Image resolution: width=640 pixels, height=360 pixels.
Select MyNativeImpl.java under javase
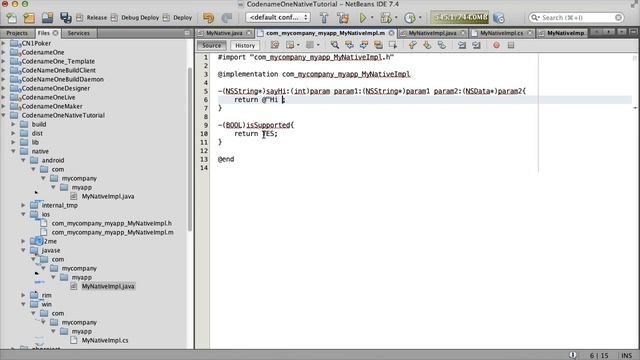pyautogui.click(x=108, y=286)
